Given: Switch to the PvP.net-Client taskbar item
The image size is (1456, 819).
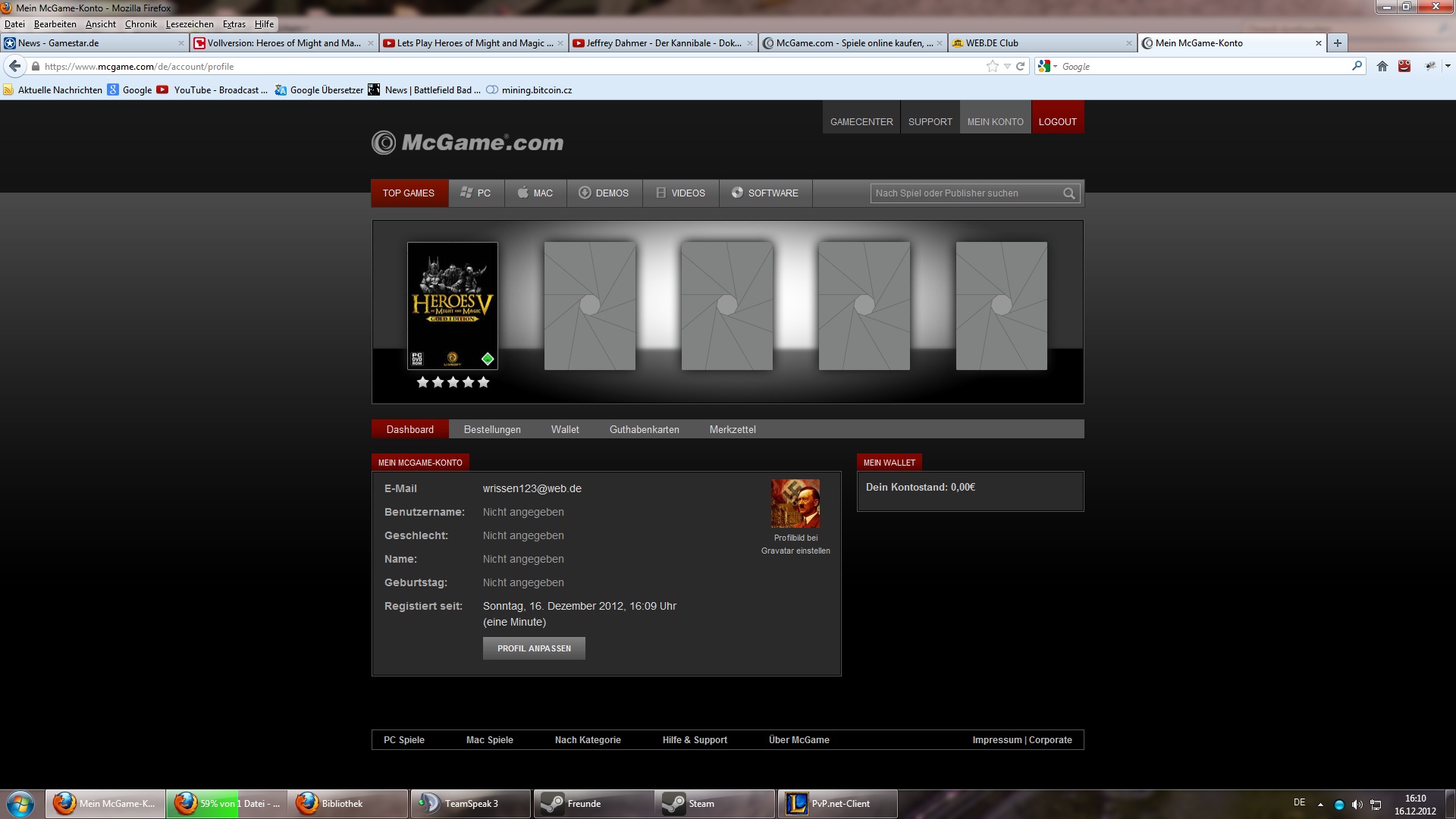Looking at the screenshot, I should tap(838, 804).
